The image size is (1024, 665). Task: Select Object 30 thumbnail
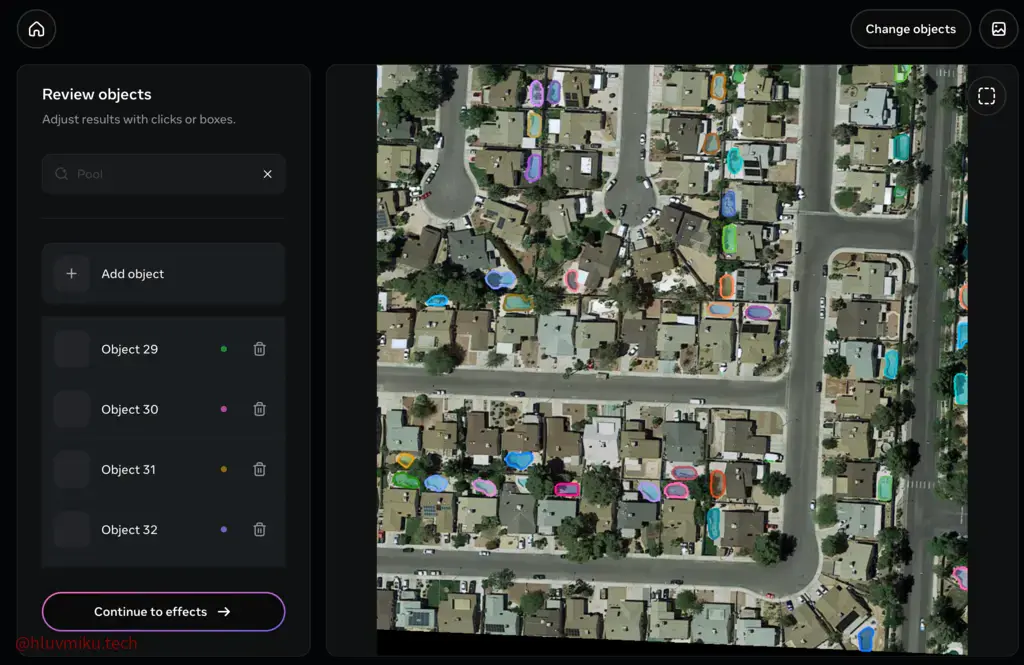click(x=72, y=409)
